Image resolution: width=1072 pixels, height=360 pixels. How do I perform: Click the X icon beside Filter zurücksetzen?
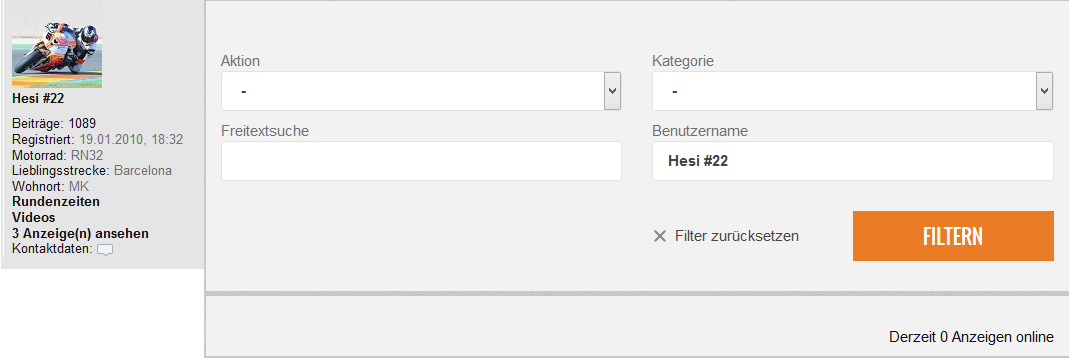pyautogui.click(x=660, y=236)
